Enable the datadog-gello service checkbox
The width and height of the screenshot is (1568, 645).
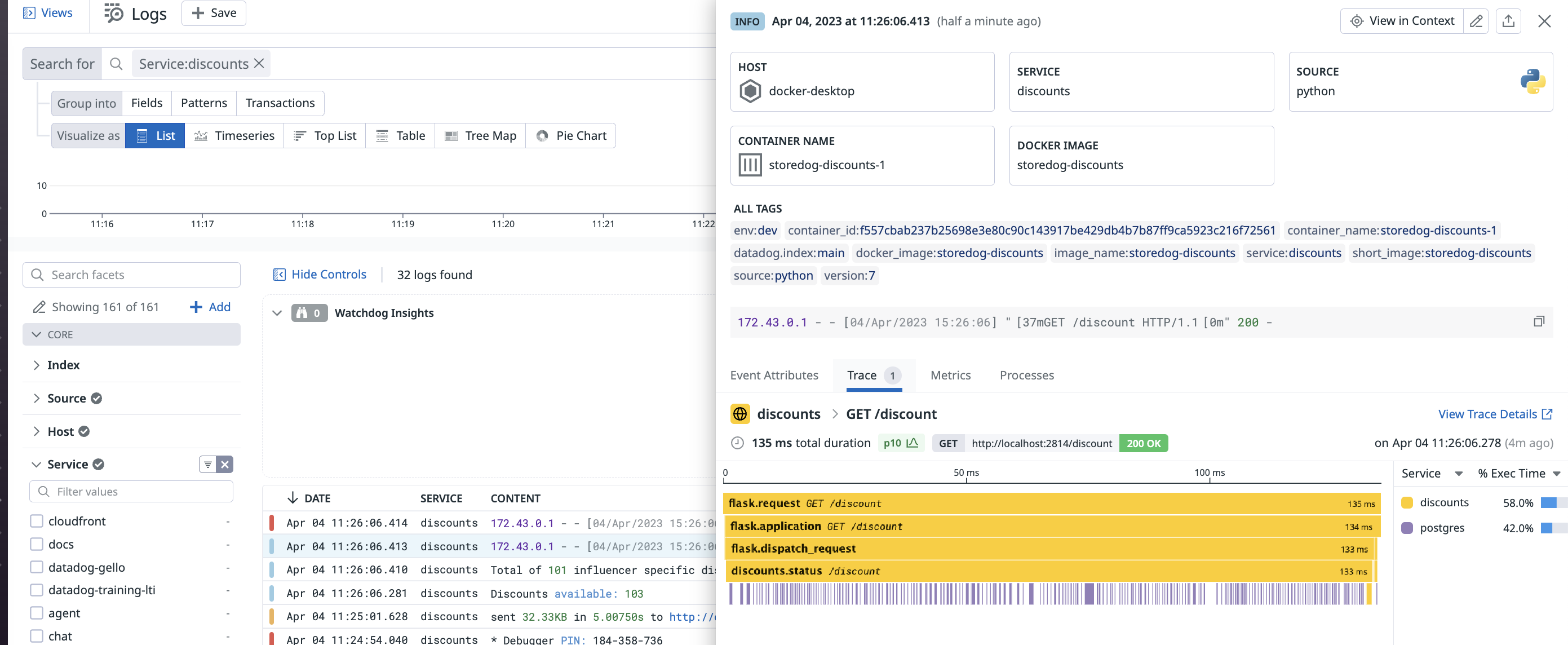[37, 567]
